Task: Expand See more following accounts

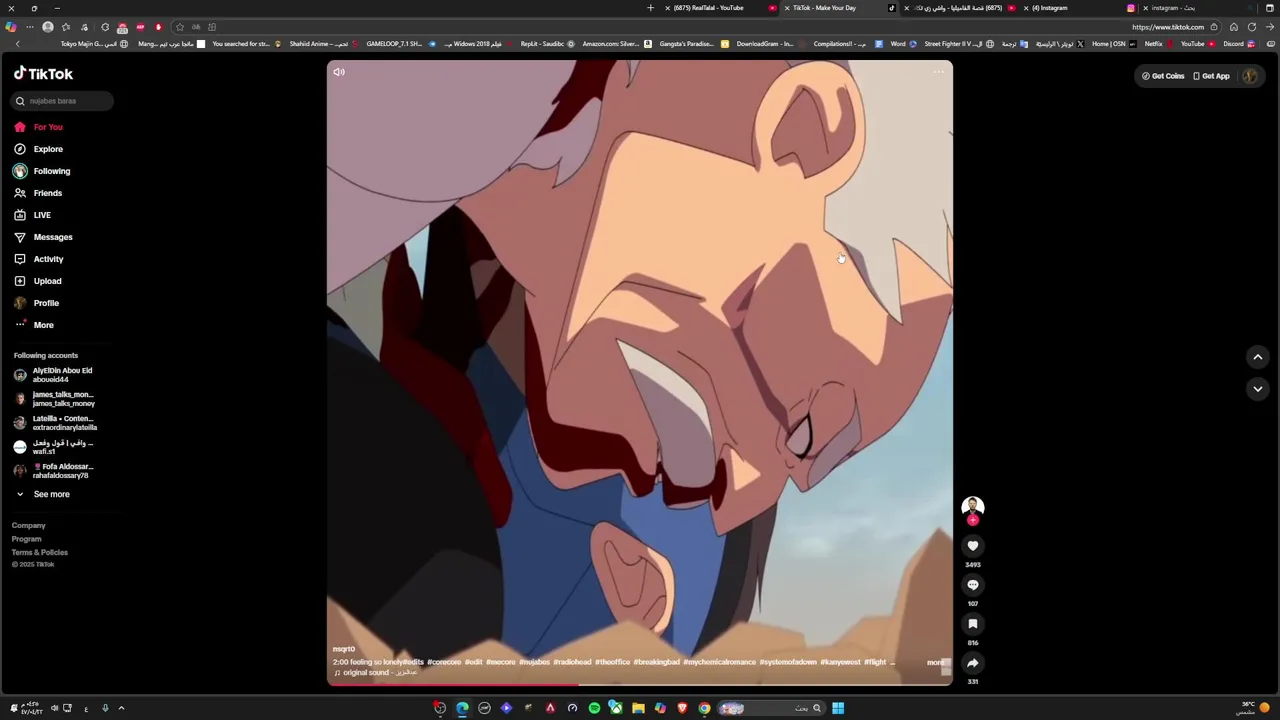Action: (42, 494)
